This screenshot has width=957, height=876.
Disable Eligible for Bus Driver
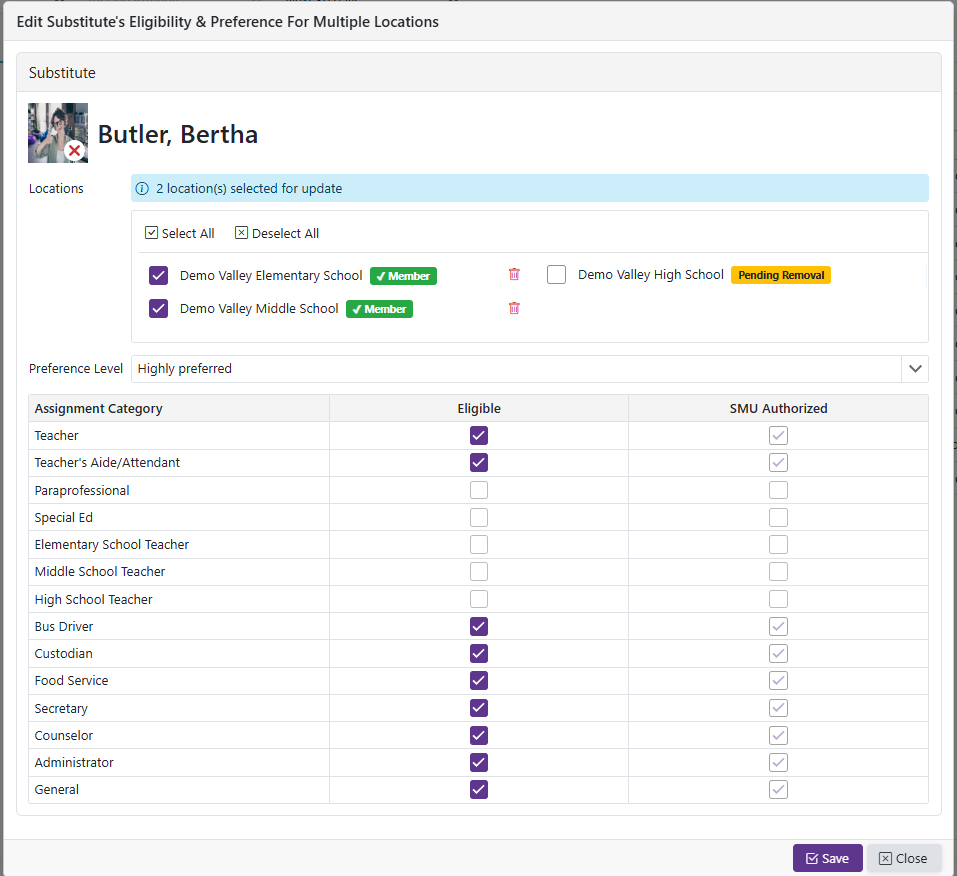click(x=479, y=626)
